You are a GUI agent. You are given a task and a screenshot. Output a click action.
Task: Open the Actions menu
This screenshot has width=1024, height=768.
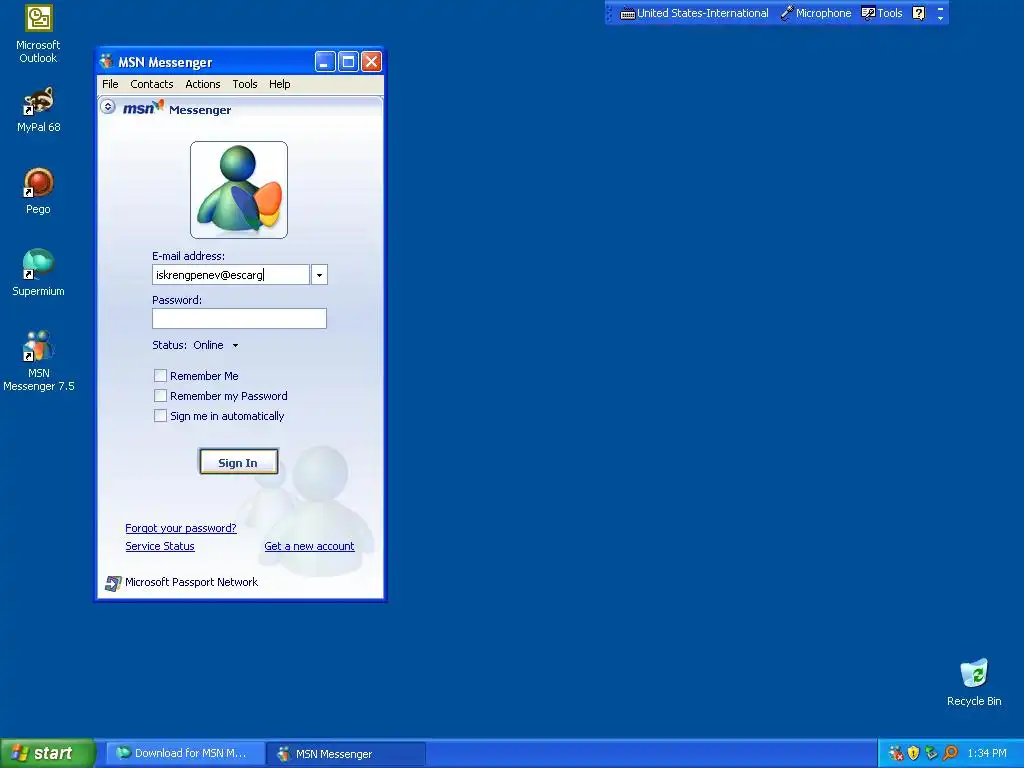point(202,84)
